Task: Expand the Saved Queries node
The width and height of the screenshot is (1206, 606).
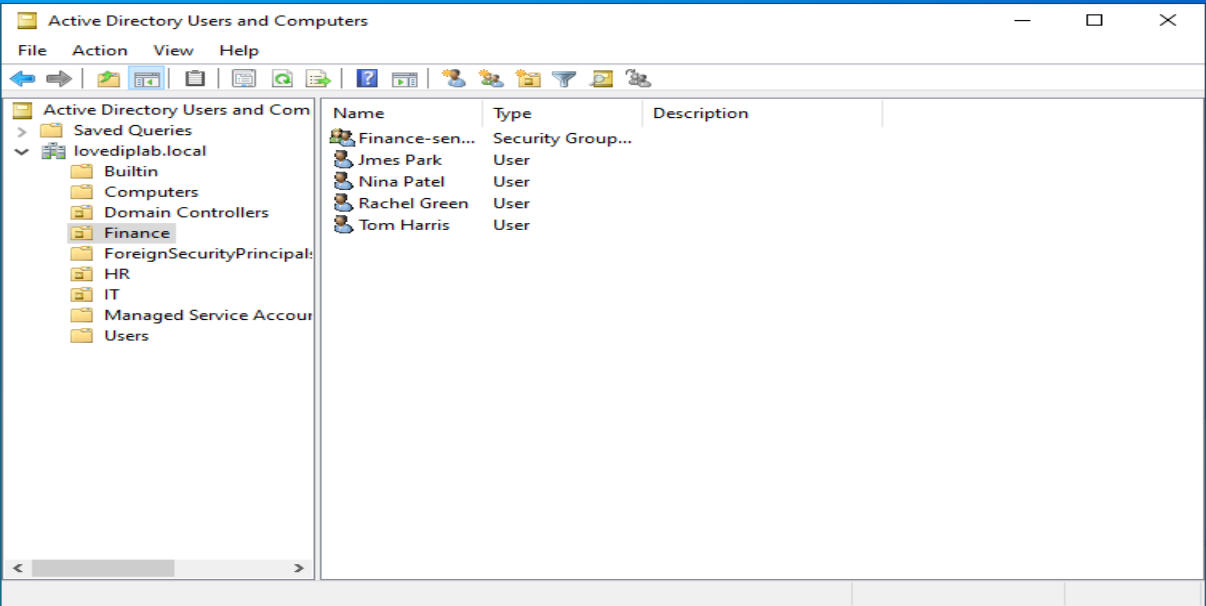Action: tap(22, 131)
